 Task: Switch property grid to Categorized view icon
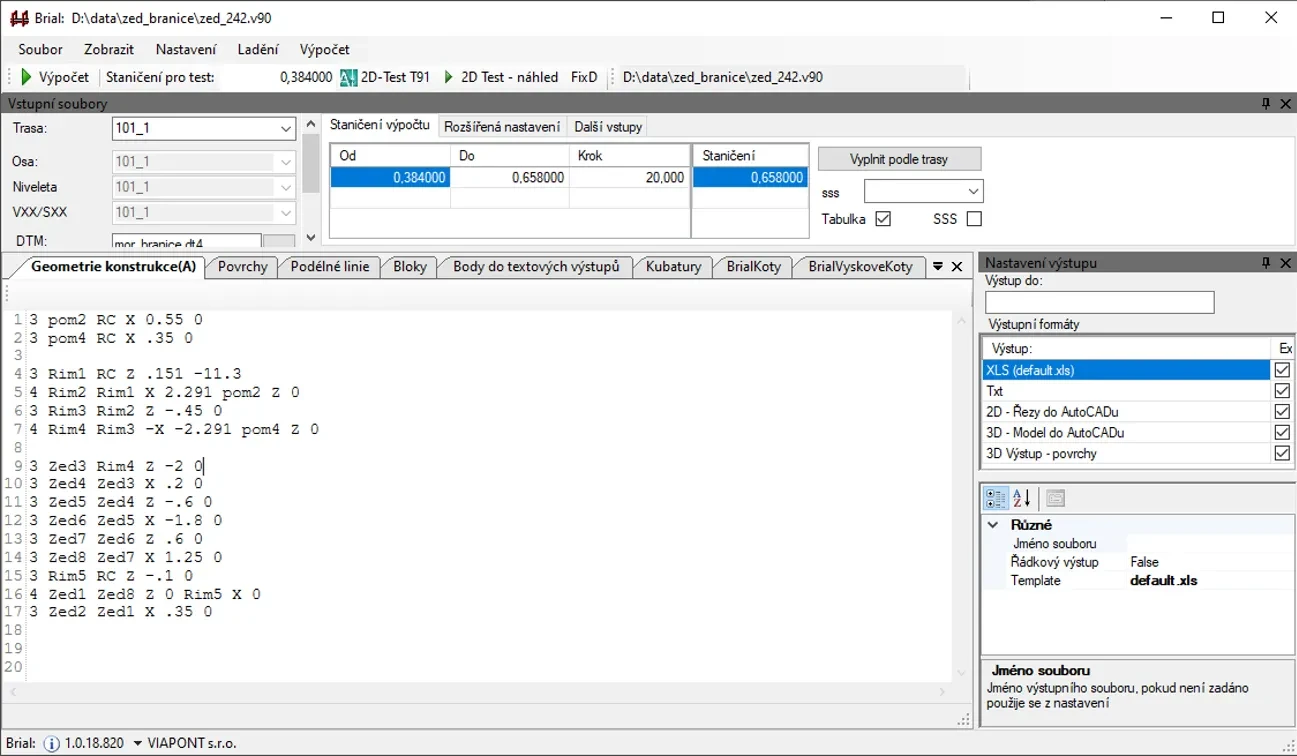click(996, 498)
